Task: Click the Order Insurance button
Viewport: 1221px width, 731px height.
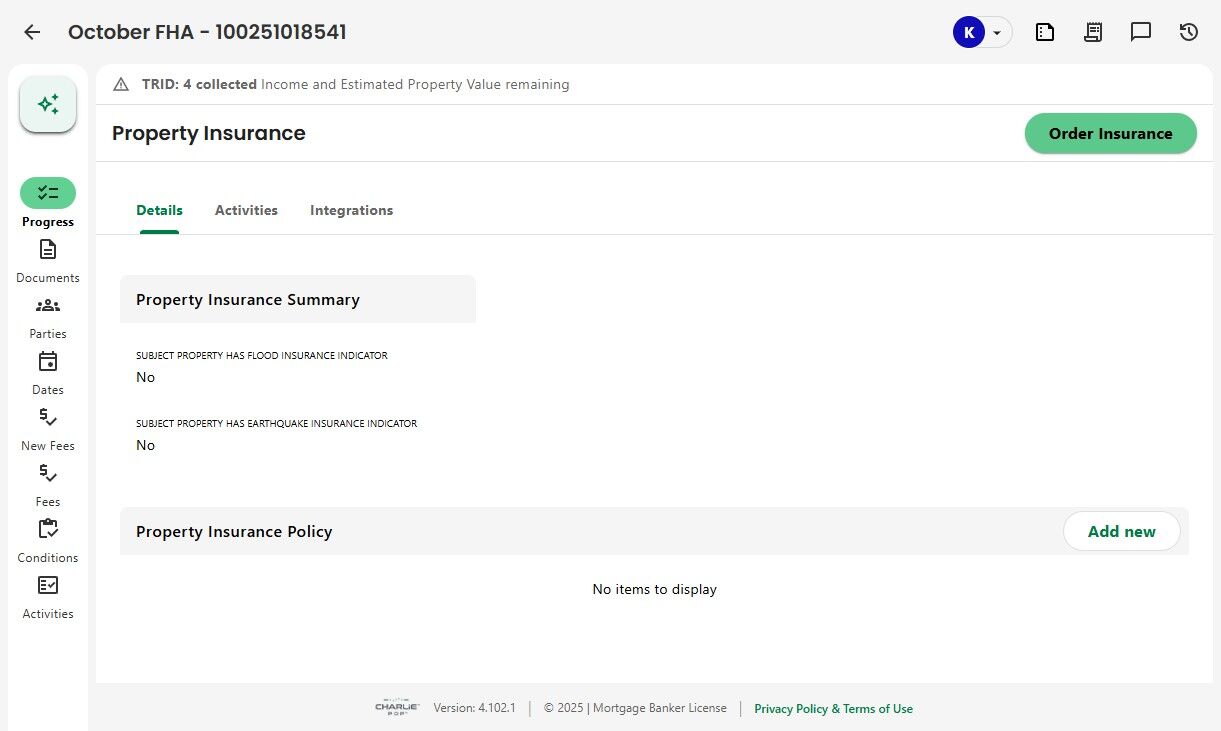Action: 1110,134
